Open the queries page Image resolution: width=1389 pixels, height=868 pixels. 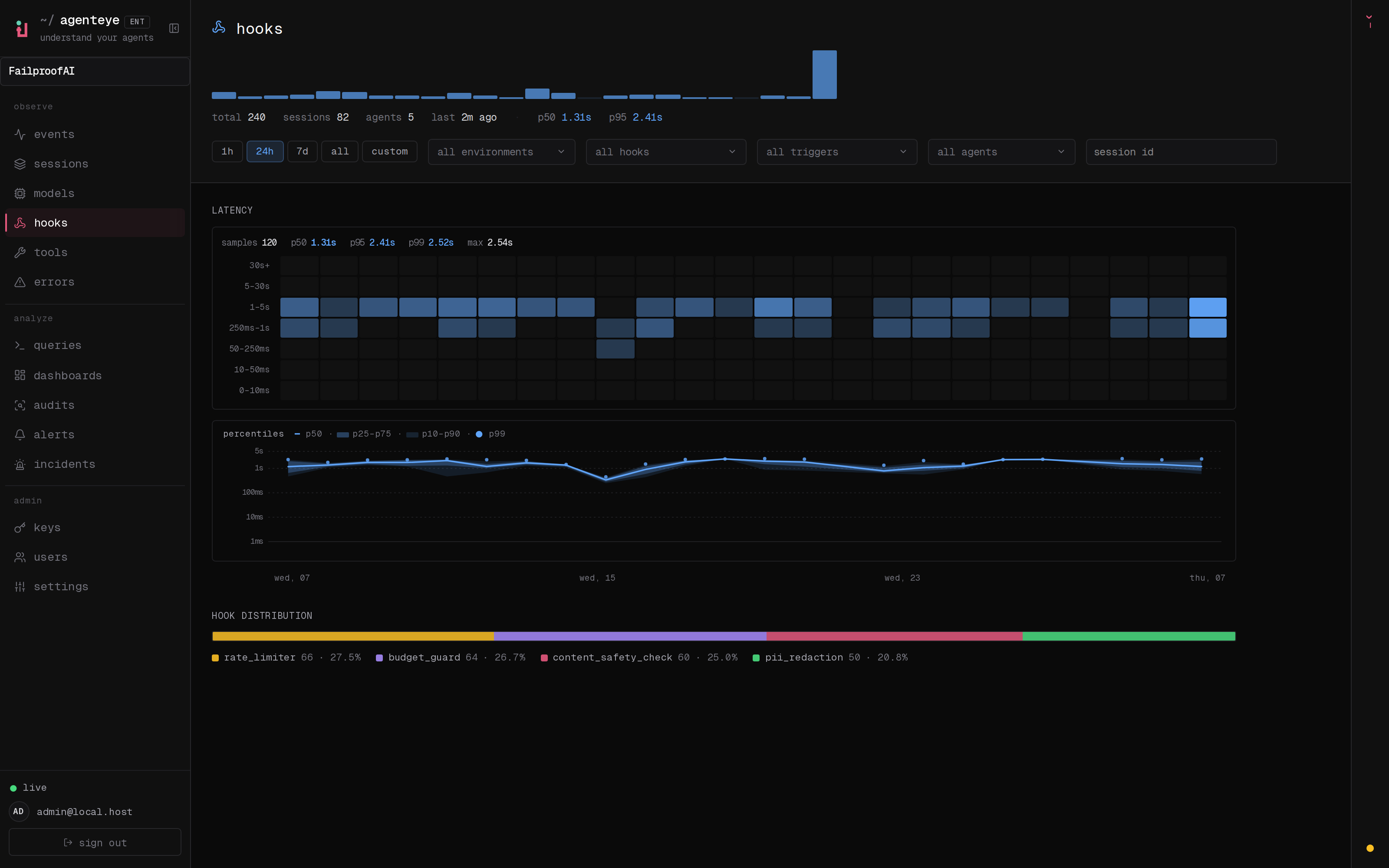point(95,345)
